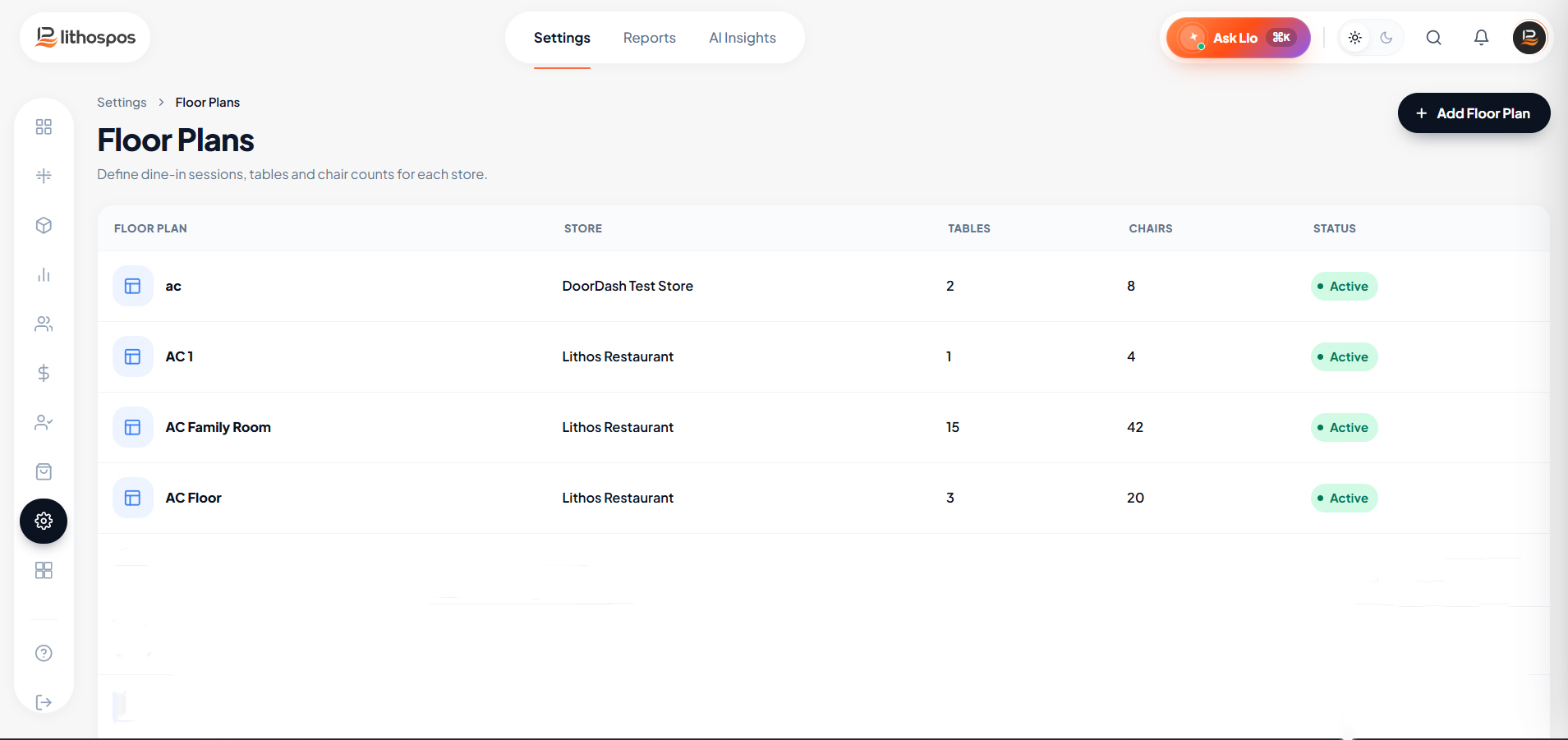Image resolution: width=1568 pixels, height=740 pixels.
Task: Open the user check staff sidebar icon
Action: click(44, 422)
